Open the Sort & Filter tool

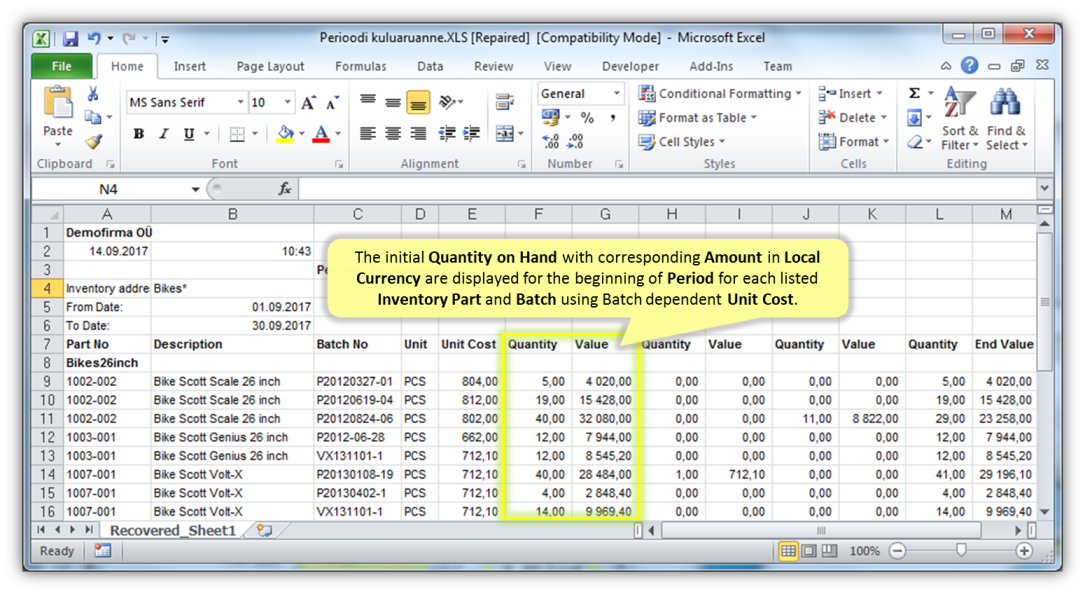[960, 118]
